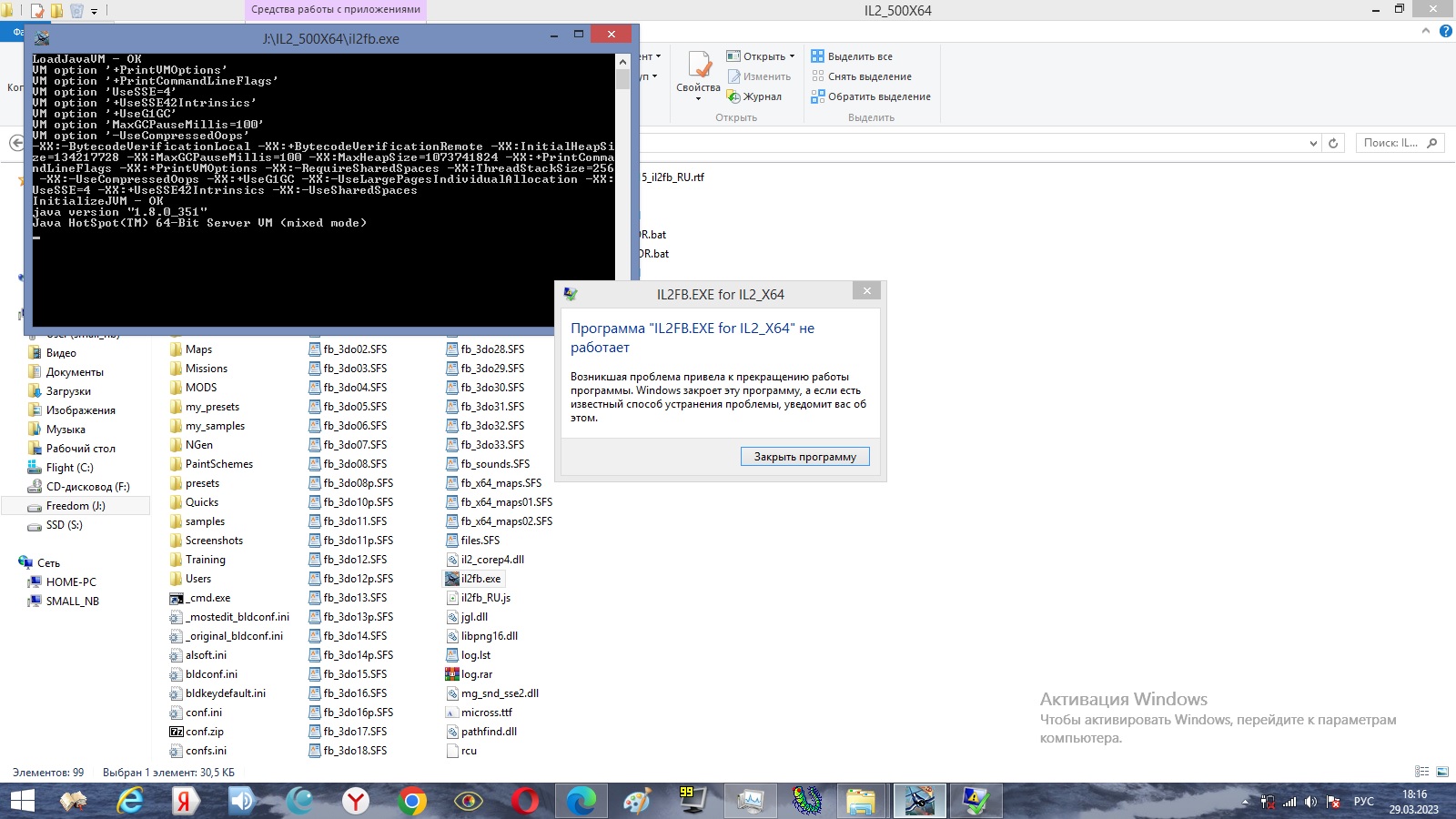Click Журнал in the ribbon
1456x819 pixels.
[754, 96]
